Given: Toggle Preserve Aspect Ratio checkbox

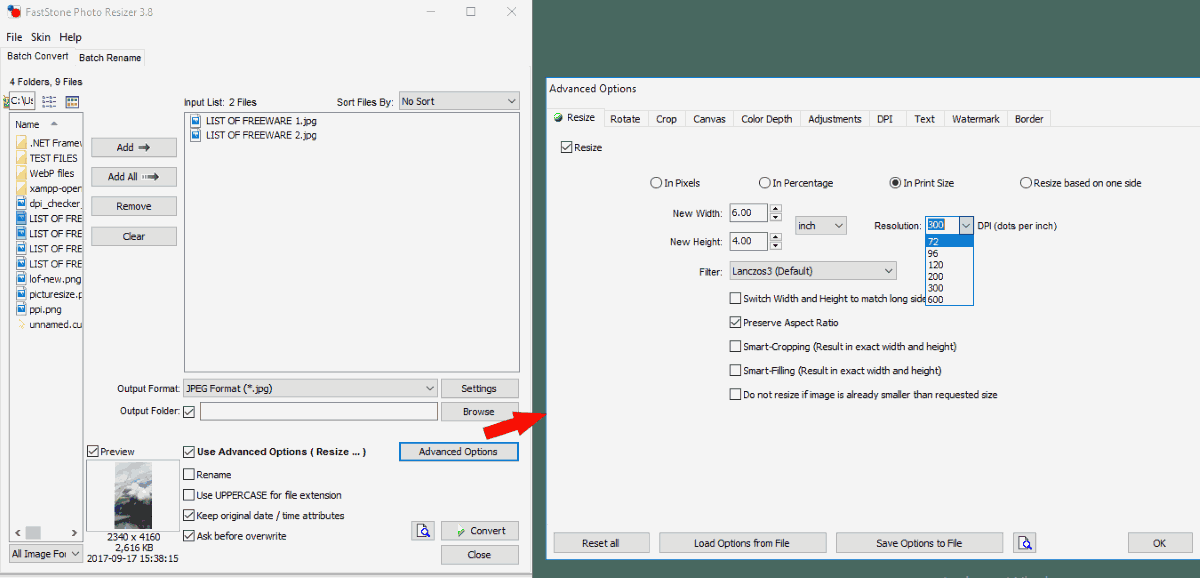Looking at the screenshot, I should tap(735, 323).
